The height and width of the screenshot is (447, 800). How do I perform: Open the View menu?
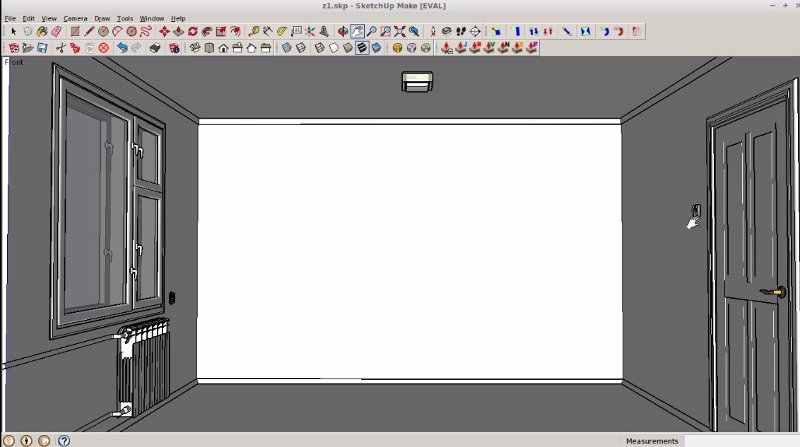(x=49, y=18)
